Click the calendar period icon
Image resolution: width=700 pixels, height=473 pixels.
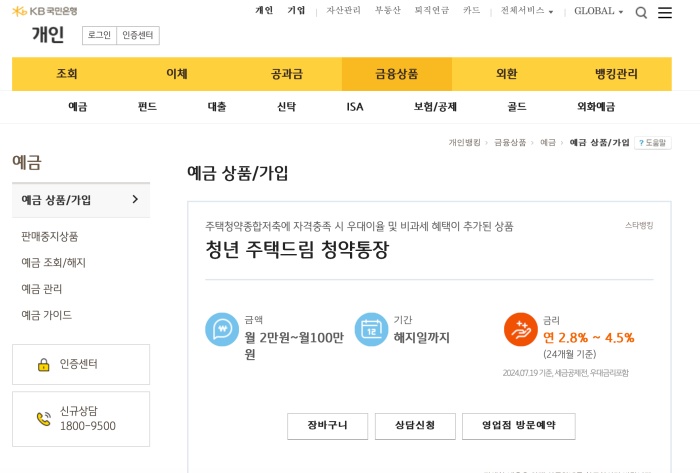point(371,329)
